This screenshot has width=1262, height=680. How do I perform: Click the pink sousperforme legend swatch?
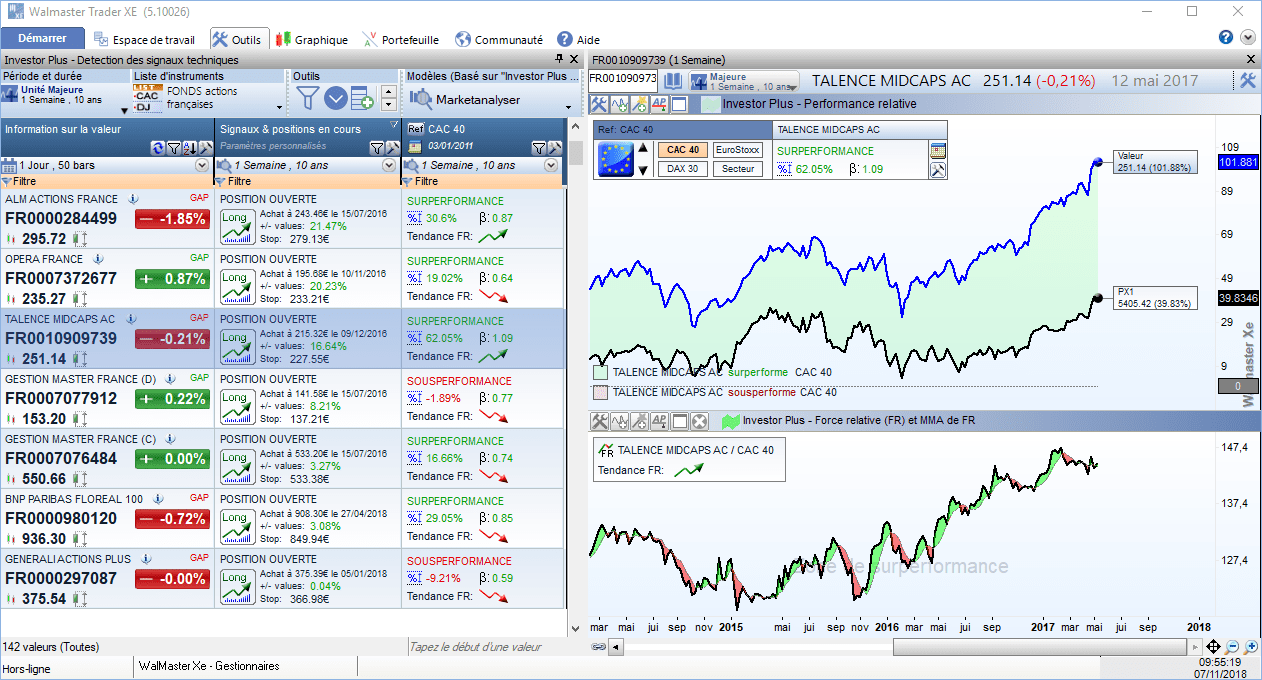[600, 393]
